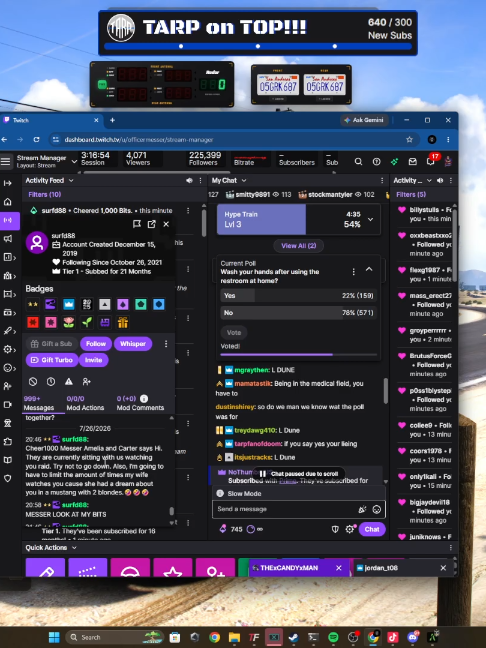This screenshot has height=648, width=486.
Task: Toggle shield mode icon below chat
Action: (x=335, y=529)
